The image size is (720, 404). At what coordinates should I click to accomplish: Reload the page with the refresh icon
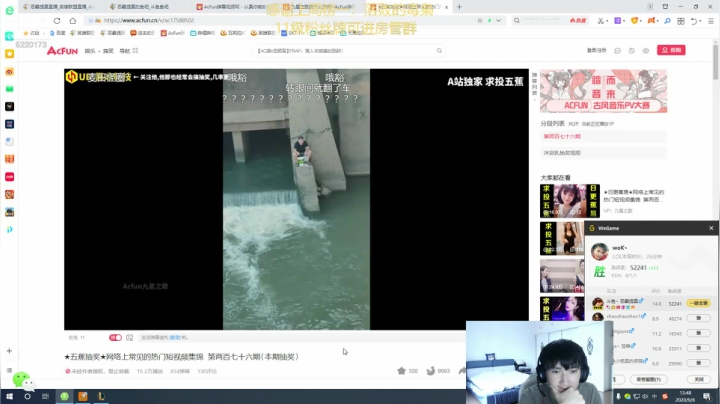click(x=57, y=21)
